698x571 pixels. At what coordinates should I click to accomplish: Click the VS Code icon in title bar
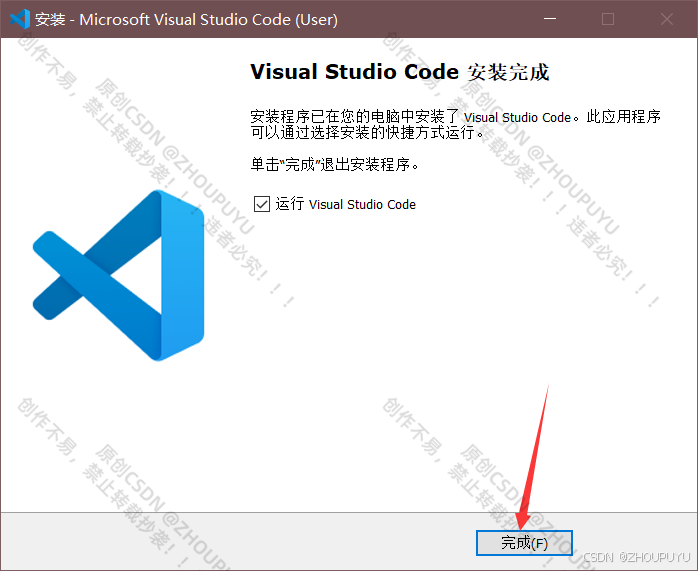coord(20,19)
